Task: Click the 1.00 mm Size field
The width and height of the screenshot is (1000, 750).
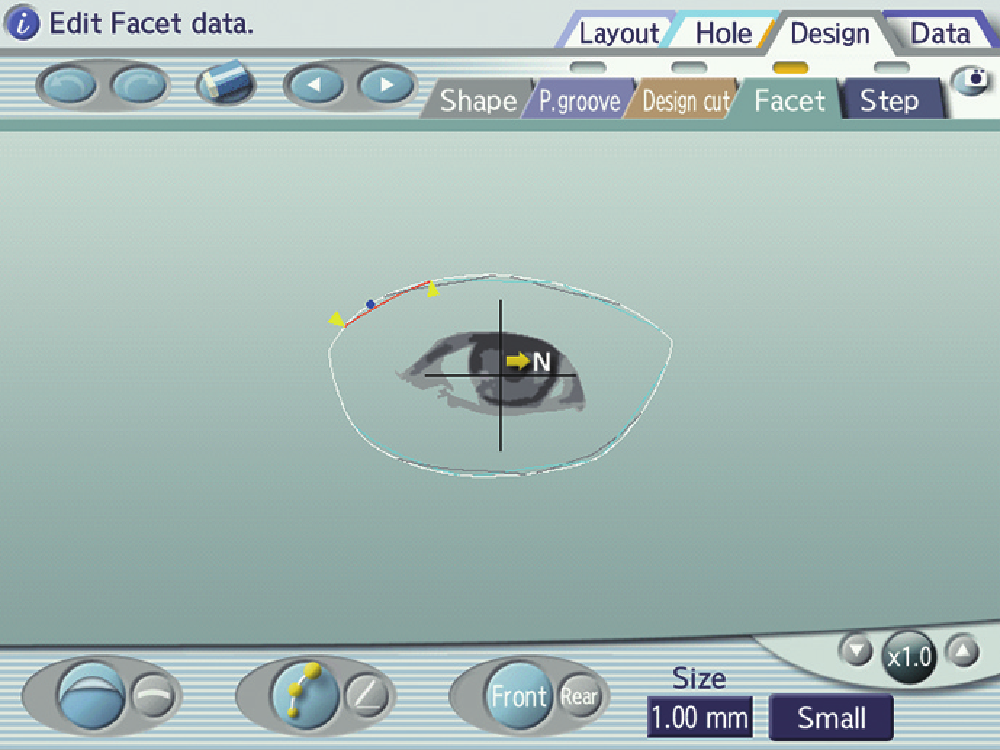Action: click(699, 717)
